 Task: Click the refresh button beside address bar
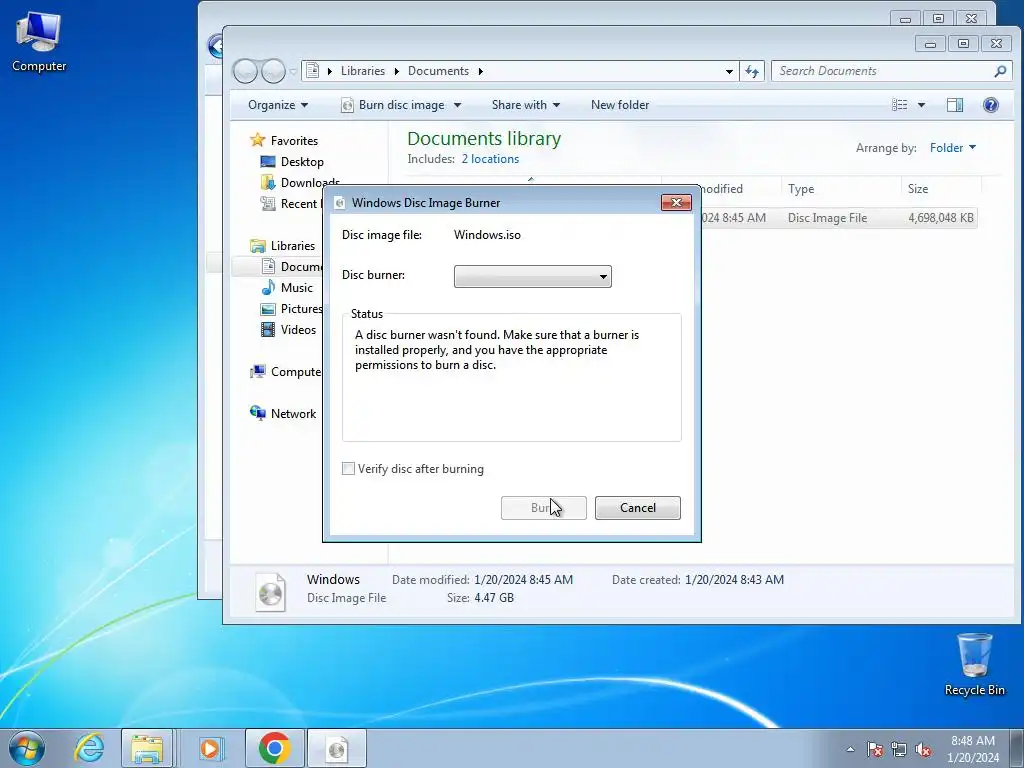pos(752,71)
